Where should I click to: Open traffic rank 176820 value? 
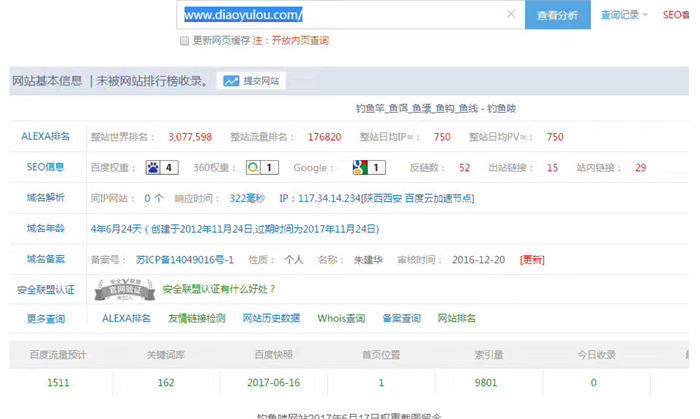tap(325, 137)
